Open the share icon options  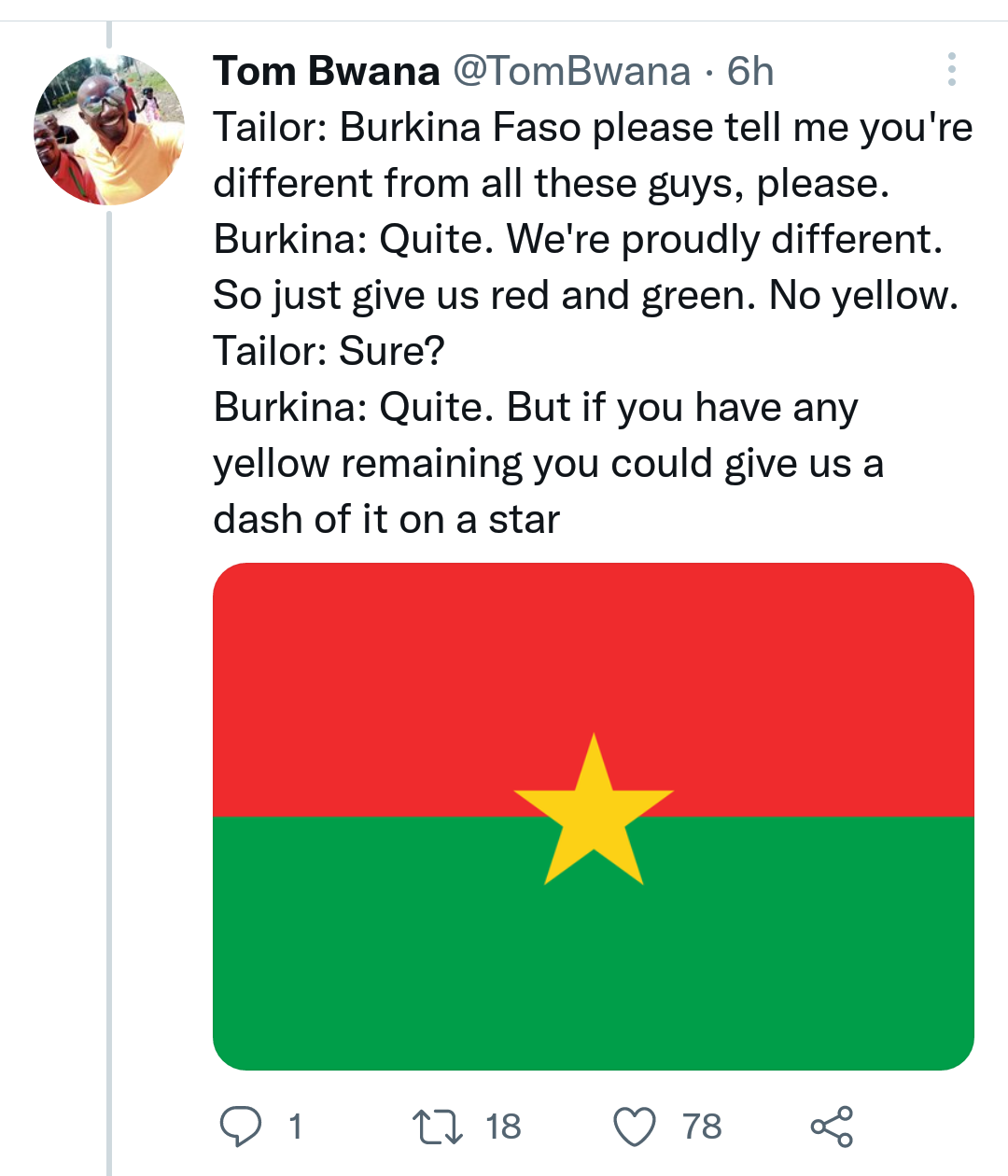tap(831, 1126)
